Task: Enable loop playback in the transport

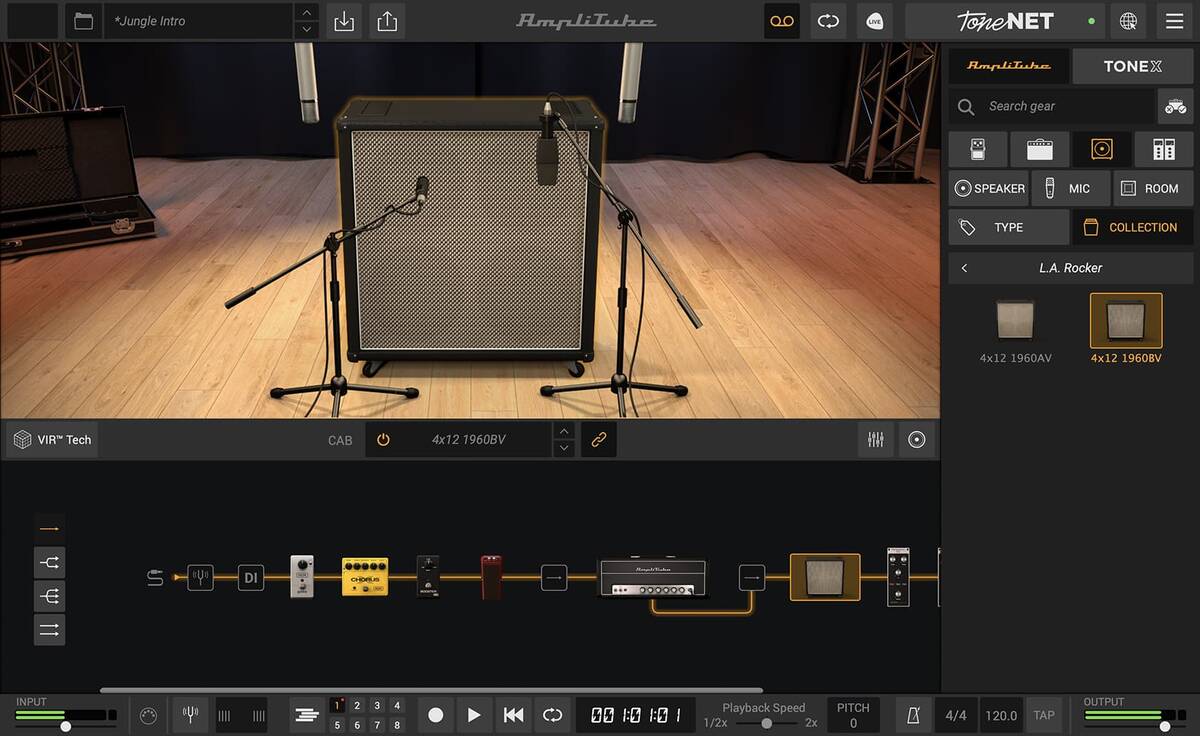Action: [x=553, y=715]
